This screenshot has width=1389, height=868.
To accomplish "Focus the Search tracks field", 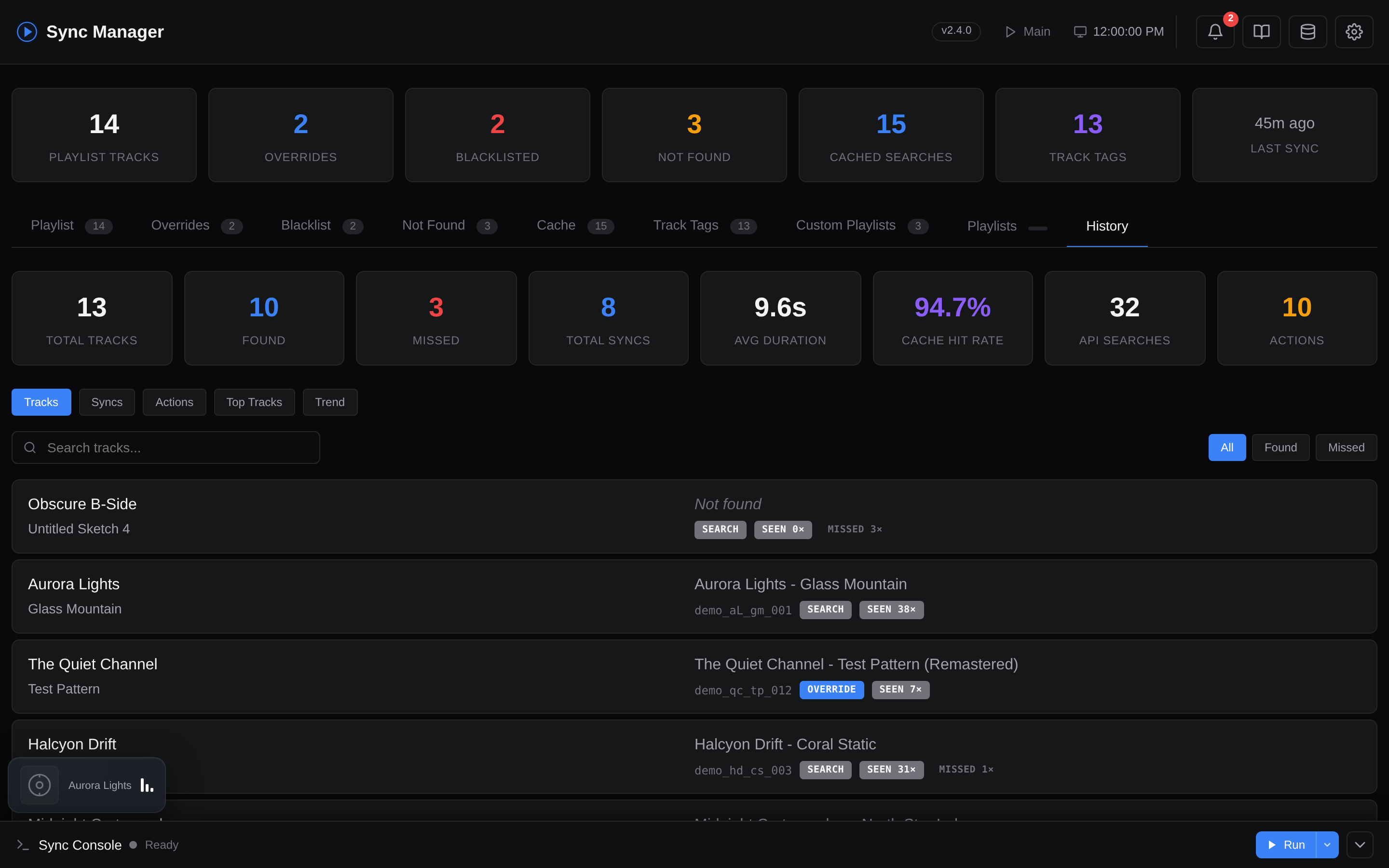I will pos(165,447).
